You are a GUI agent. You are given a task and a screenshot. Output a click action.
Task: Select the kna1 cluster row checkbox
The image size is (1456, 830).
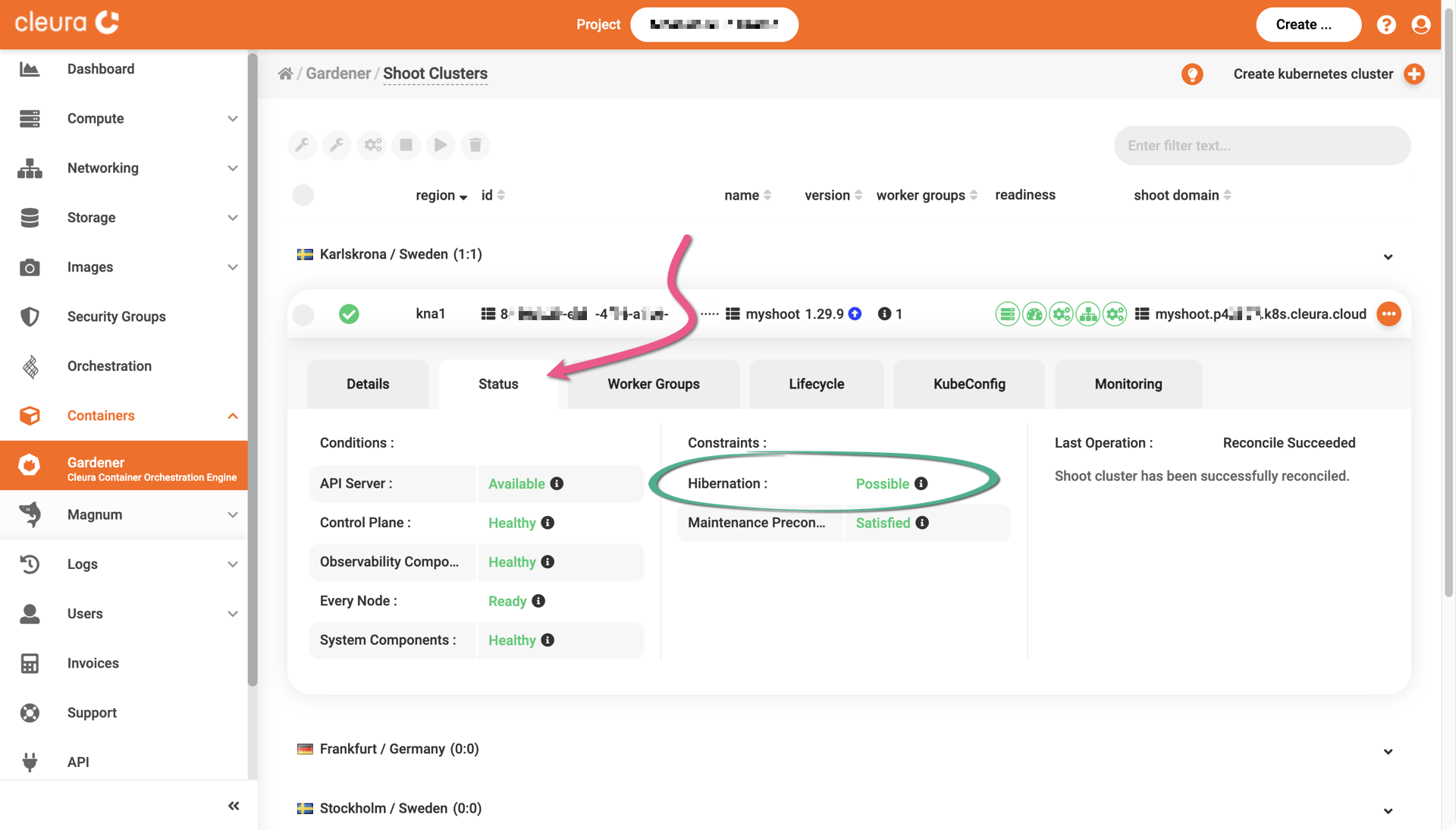click(303, 314)
